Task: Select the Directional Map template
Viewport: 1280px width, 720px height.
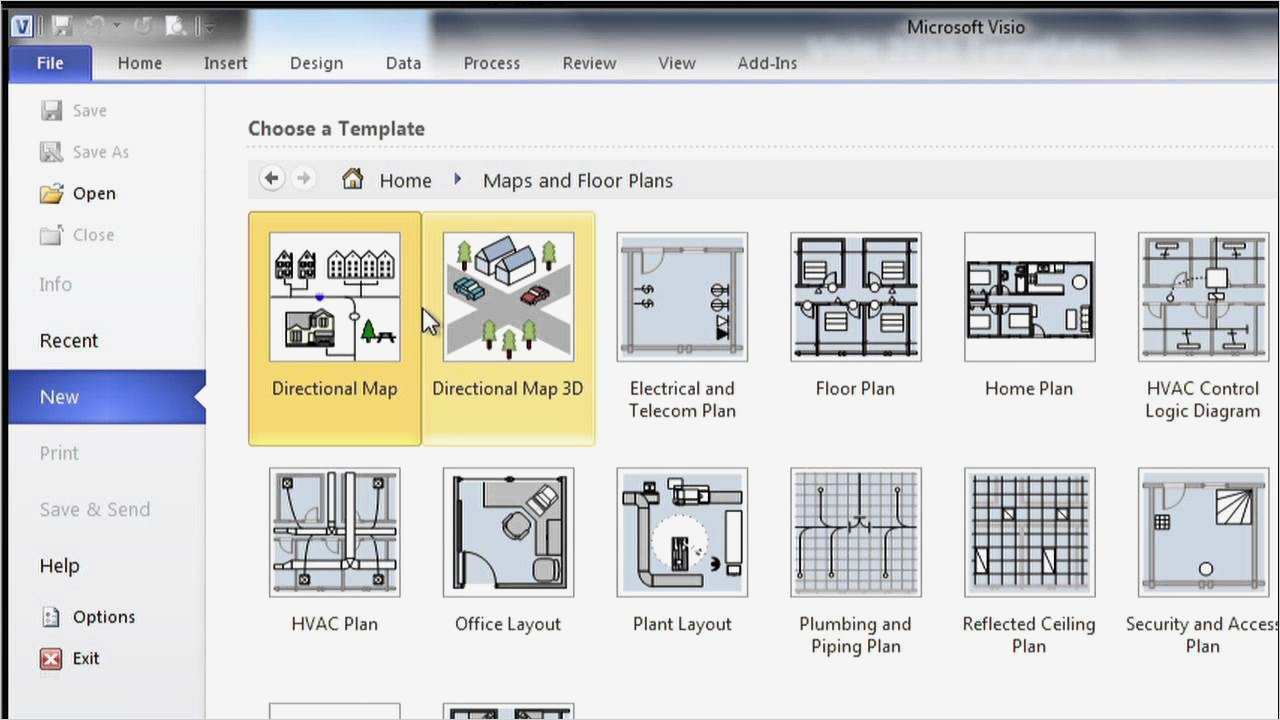Action: 335,328
